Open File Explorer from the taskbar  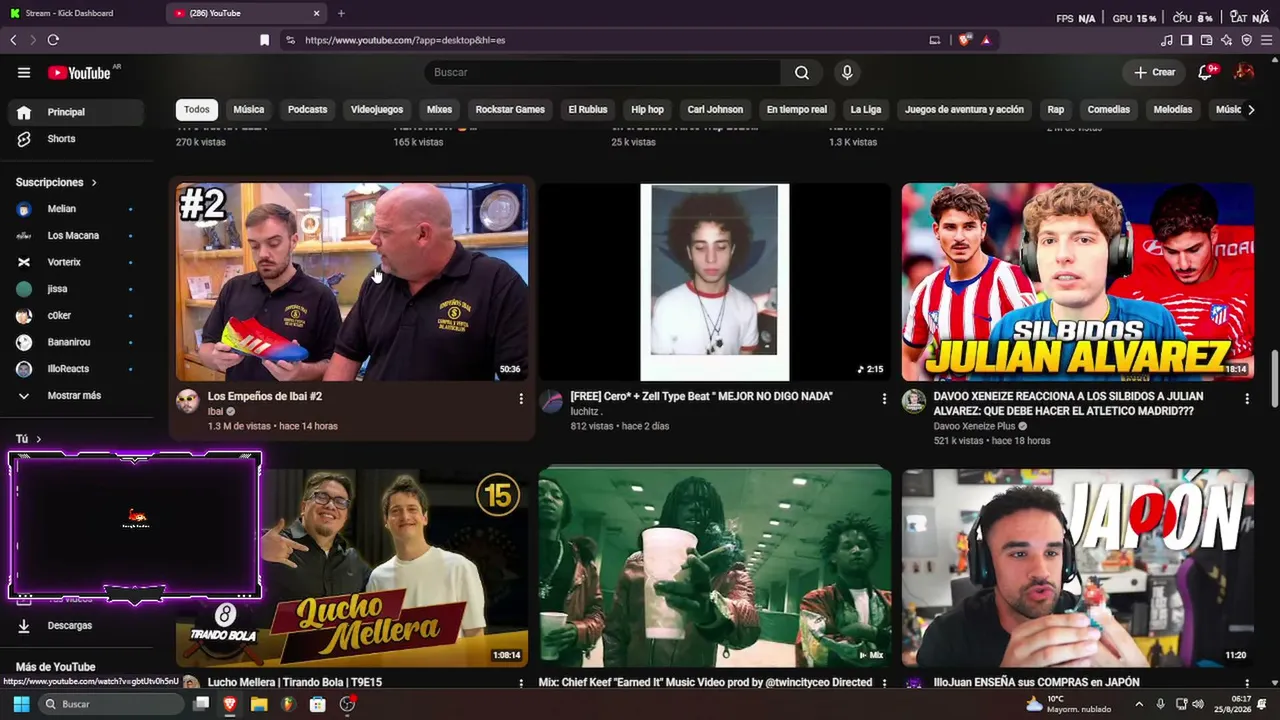259,704
